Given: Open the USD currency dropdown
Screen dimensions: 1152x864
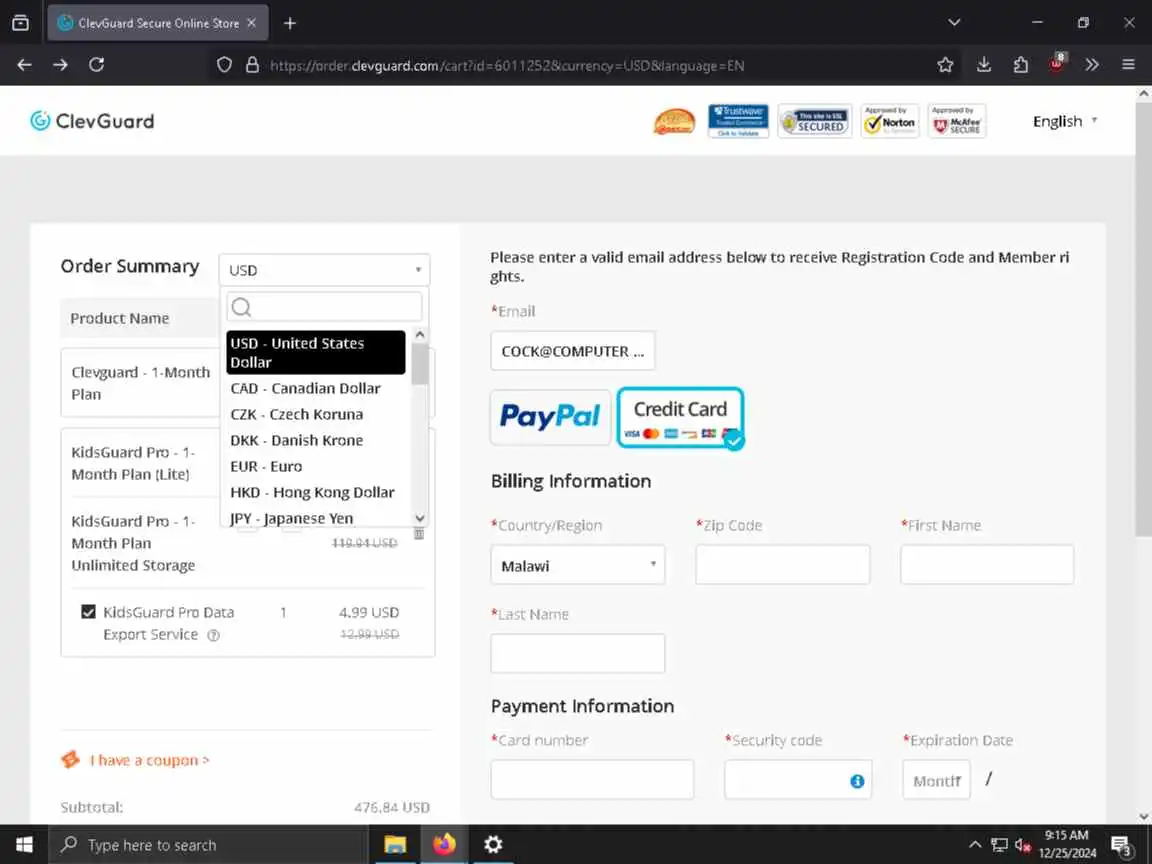Looking at the screenshot, I should tap(324, 270).
